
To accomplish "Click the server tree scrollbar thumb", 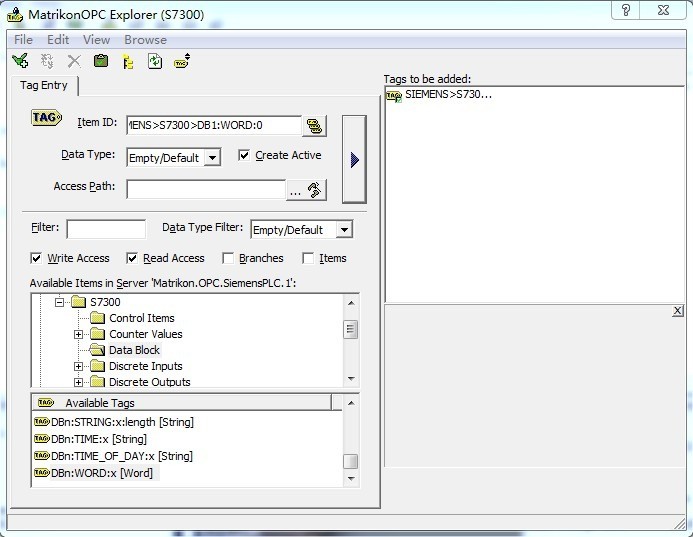I will coord(350,329).
